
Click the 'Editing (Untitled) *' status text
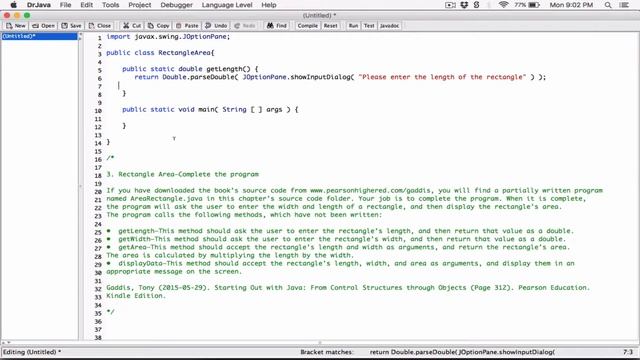click(x=32, y=352)
